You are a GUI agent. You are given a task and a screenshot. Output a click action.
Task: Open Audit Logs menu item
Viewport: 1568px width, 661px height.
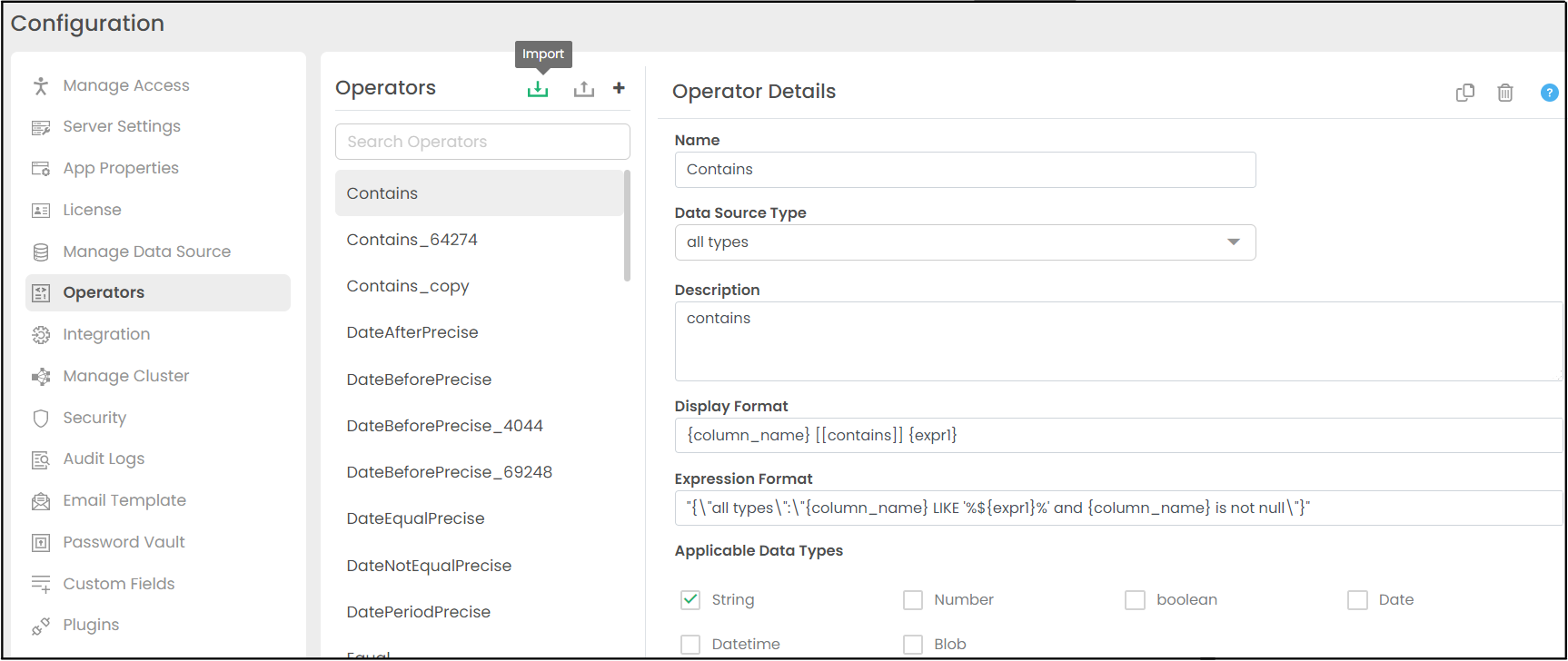click(104, 459)
